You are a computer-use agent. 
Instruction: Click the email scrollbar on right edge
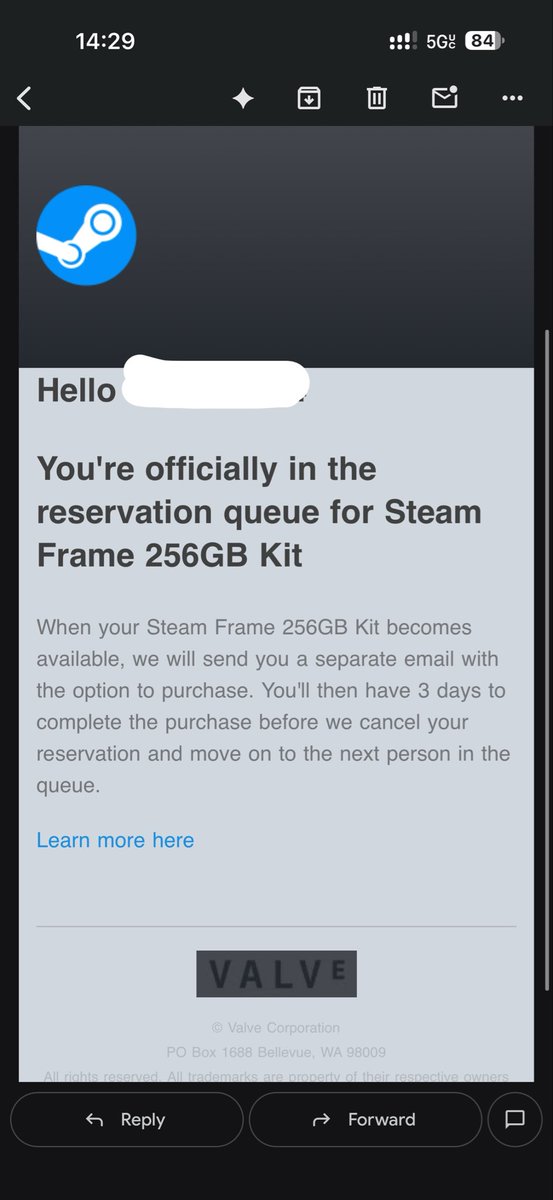coord(545,700)
